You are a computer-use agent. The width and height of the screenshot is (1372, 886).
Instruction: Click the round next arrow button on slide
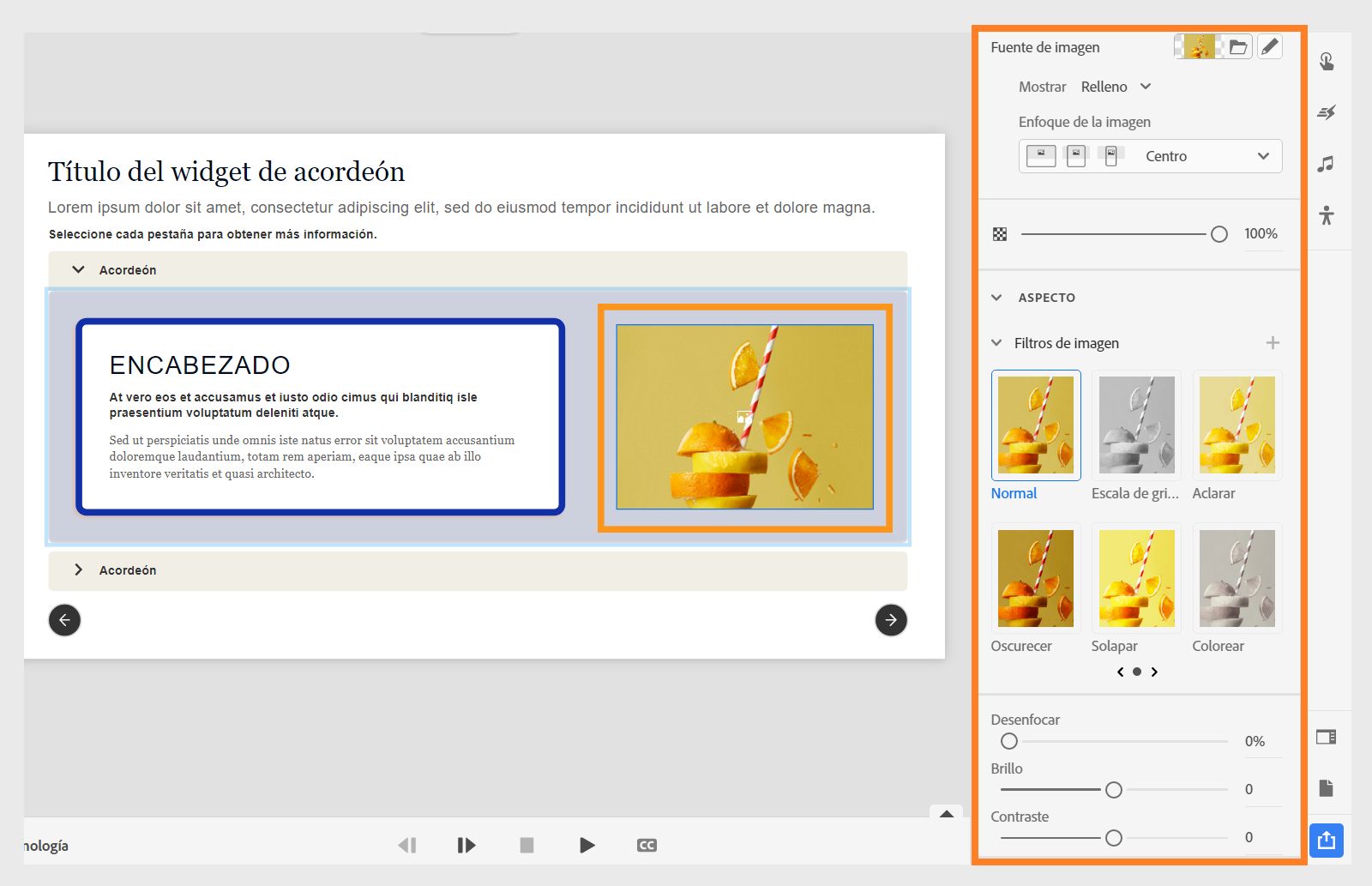(891, 620)
